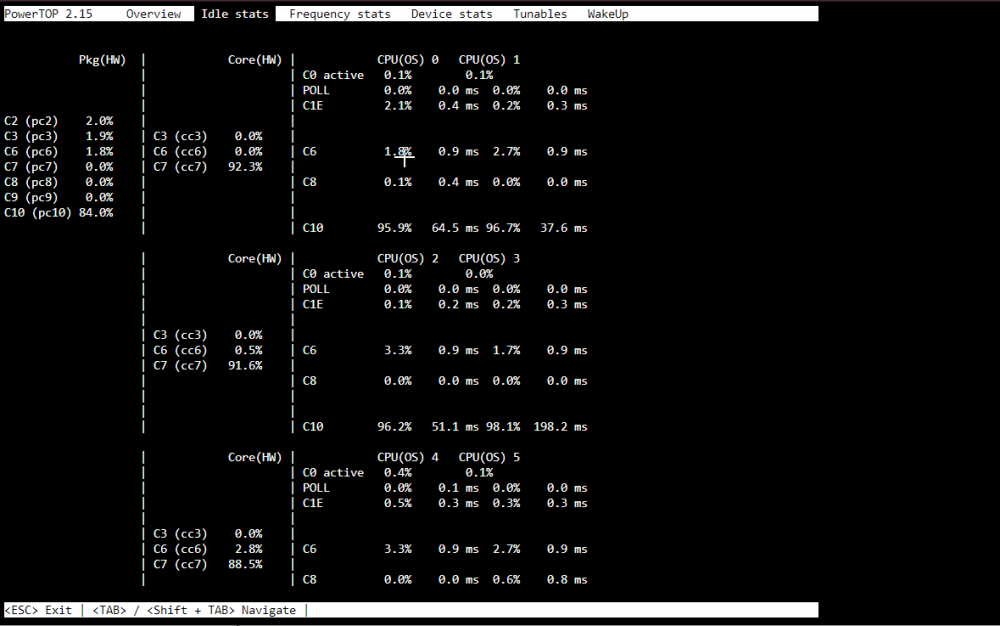Select the 51.1 ms C10 duration
Screen dimensions: 1000x626
click(455, 427)
